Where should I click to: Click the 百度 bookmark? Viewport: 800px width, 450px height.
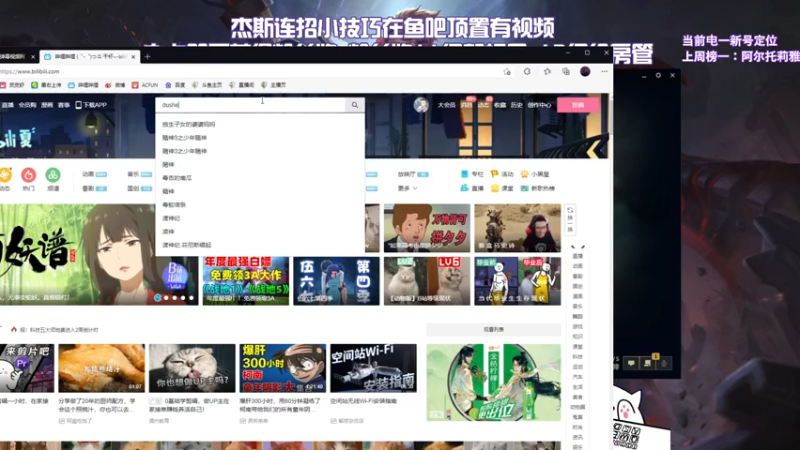point(175,85)
